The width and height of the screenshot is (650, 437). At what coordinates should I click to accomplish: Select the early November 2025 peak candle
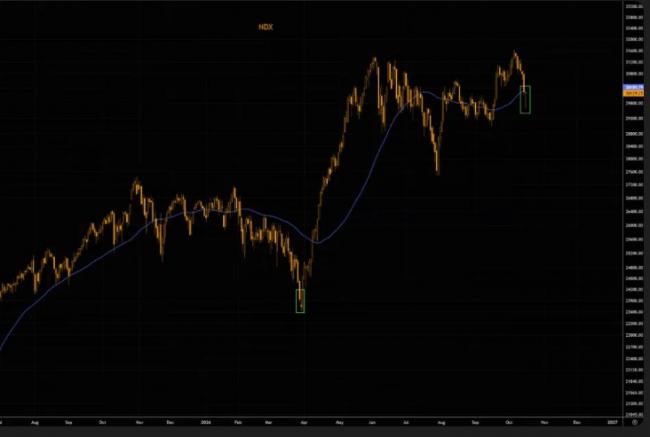tap(136, 185)
